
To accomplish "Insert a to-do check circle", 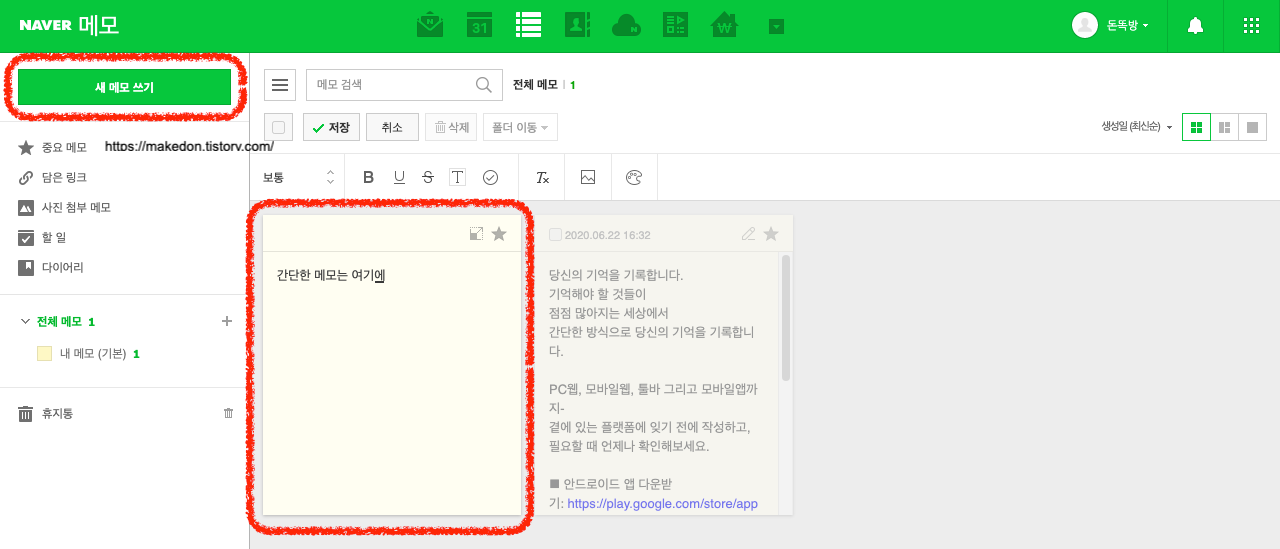I will point(490,177).
